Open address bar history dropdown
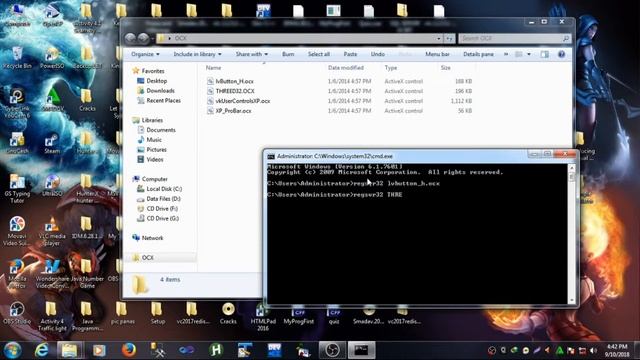 tap(439, 38)
